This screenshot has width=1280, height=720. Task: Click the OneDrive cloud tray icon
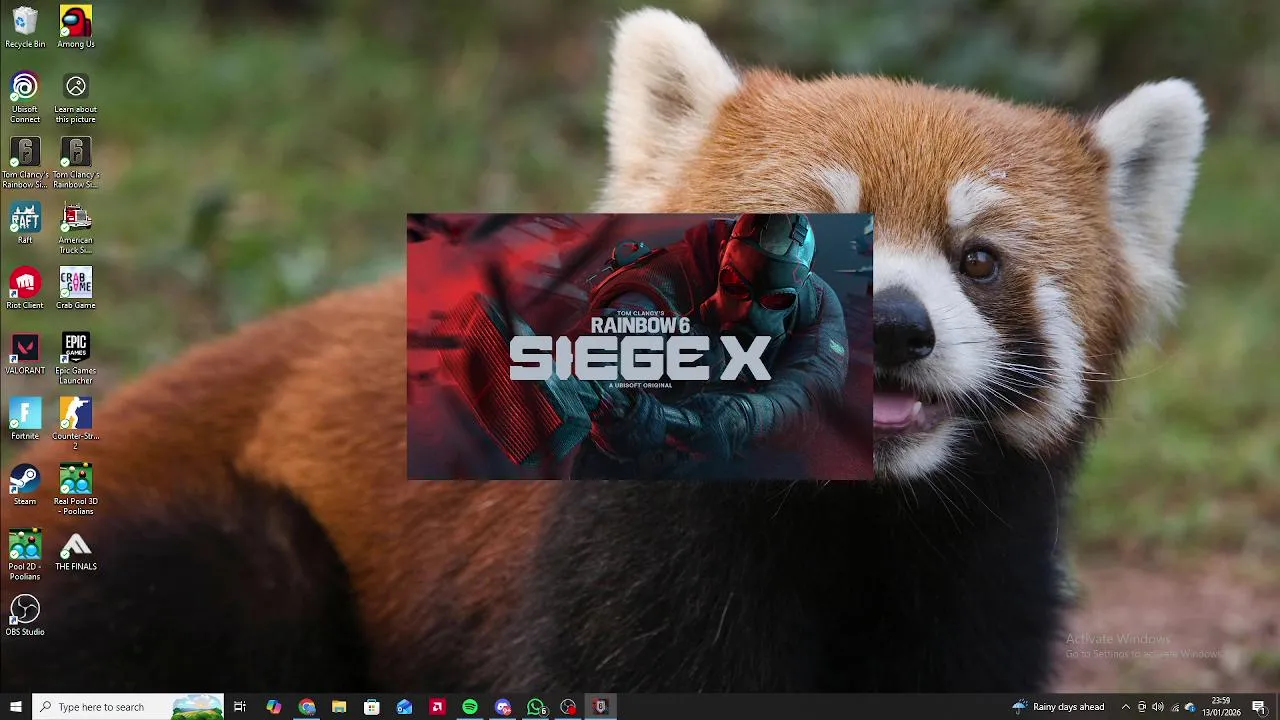click(x=1190, y=707)
